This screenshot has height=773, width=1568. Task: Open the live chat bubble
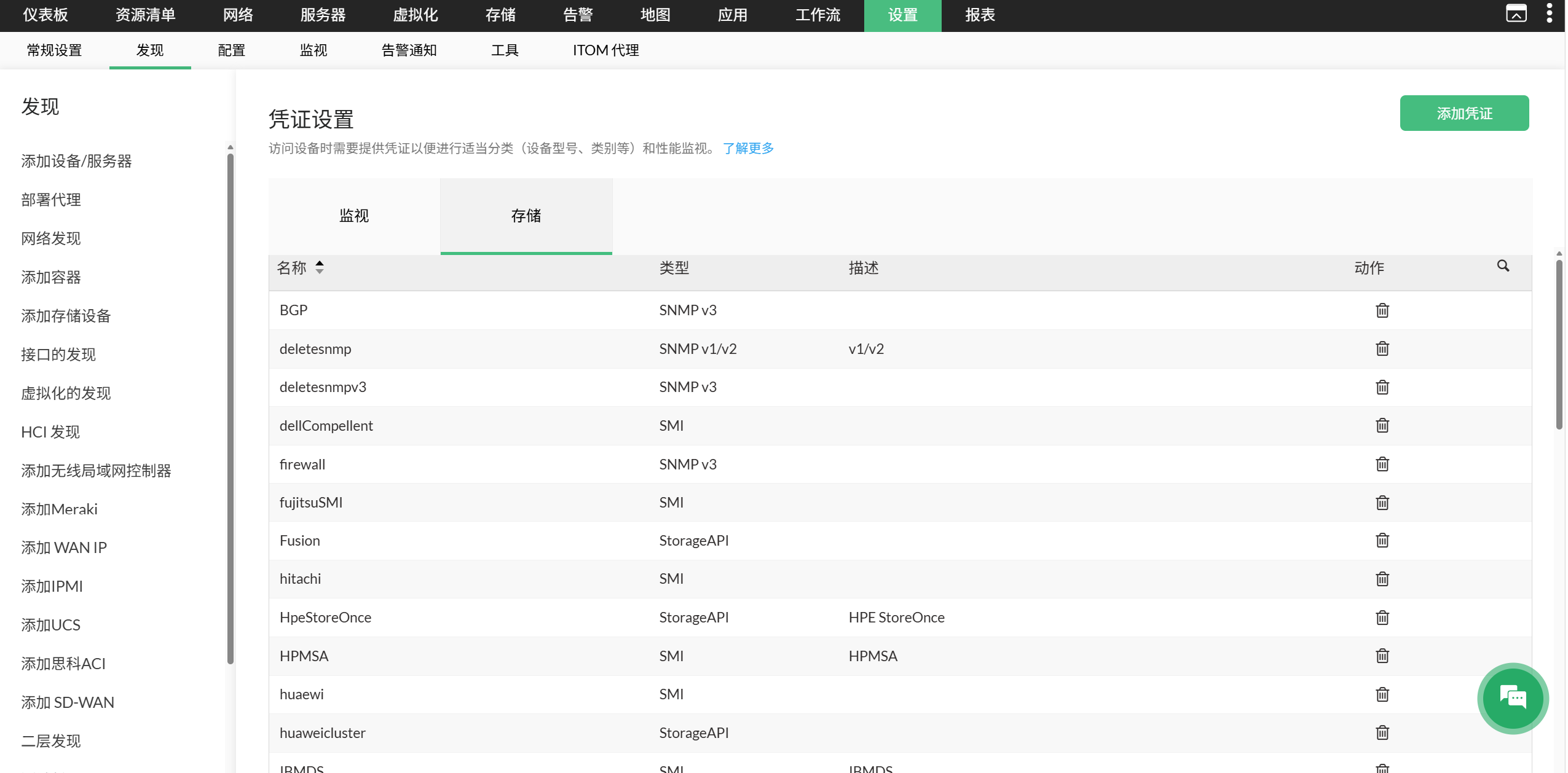pos(1513,698)
